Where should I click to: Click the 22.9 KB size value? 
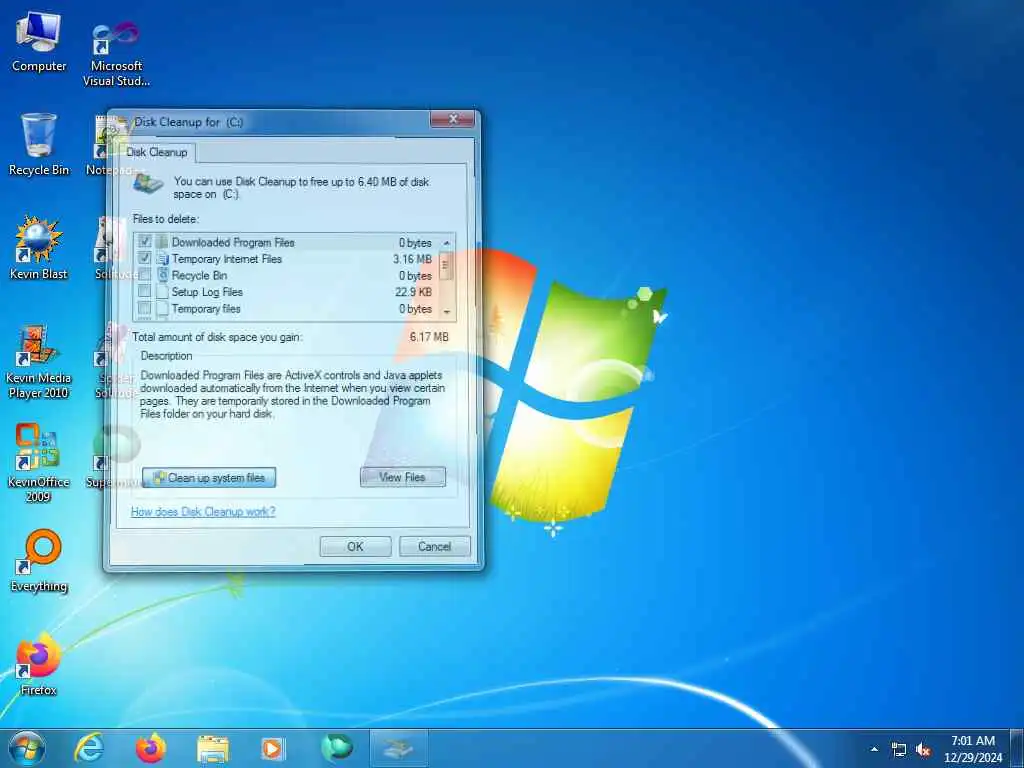click(413, 292)
